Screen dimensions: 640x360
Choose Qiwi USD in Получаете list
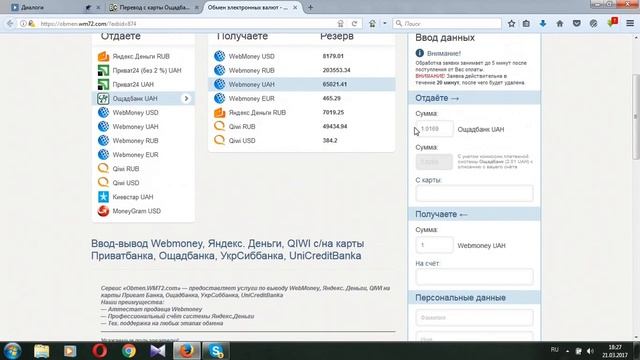pos(302,141)
